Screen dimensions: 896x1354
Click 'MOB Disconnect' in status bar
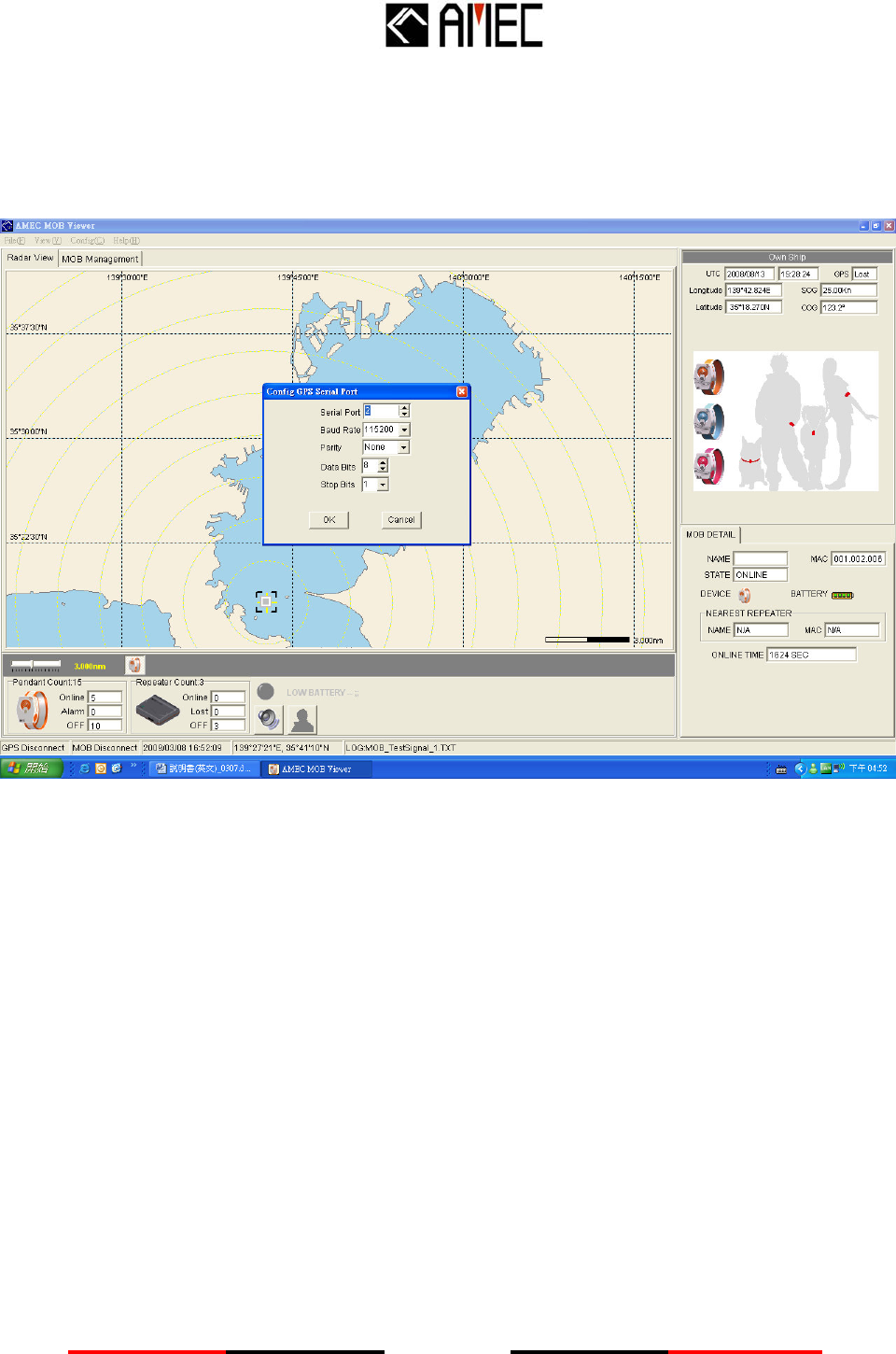(x=105, y=747)
